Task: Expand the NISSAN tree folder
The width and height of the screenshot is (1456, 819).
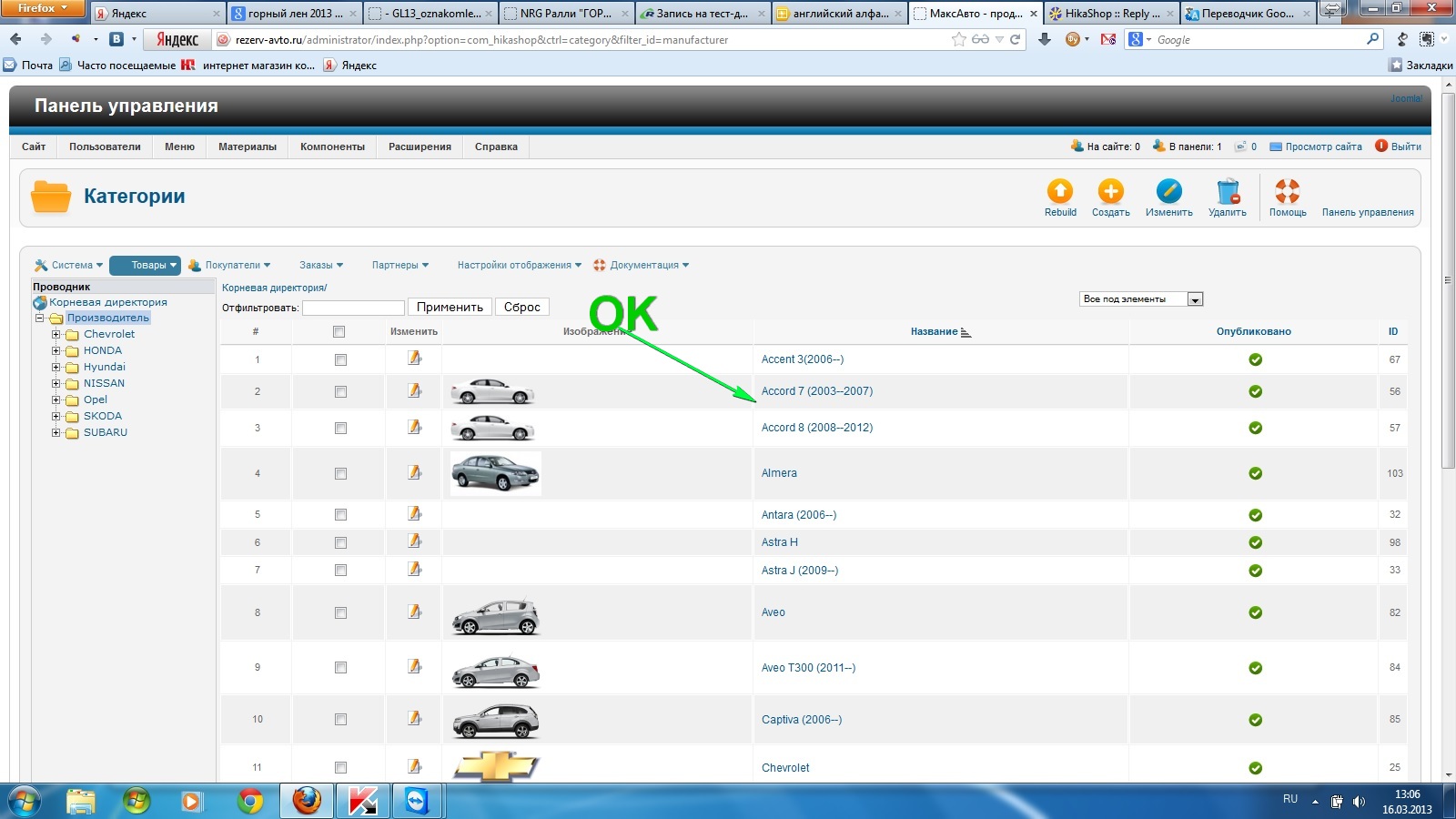Action: click(56, 383)
